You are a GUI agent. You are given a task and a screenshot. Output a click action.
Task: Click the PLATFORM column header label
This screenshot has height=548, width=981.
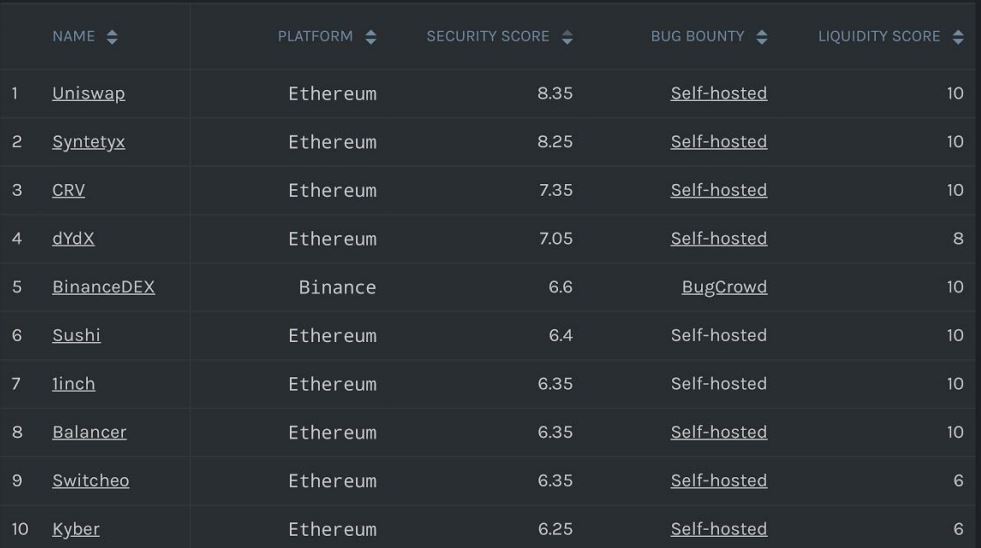point(315,36)
